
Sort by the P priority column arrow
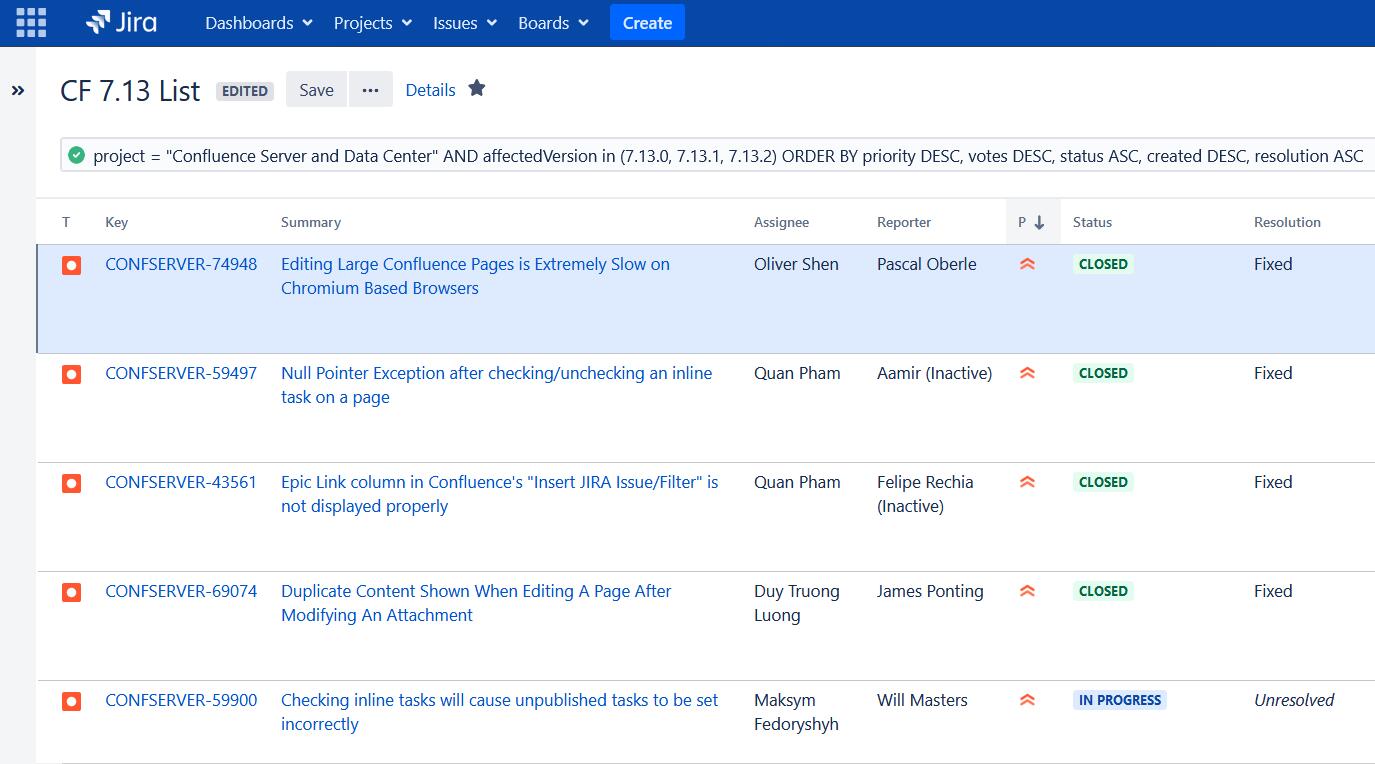[x=1039, y=222]
